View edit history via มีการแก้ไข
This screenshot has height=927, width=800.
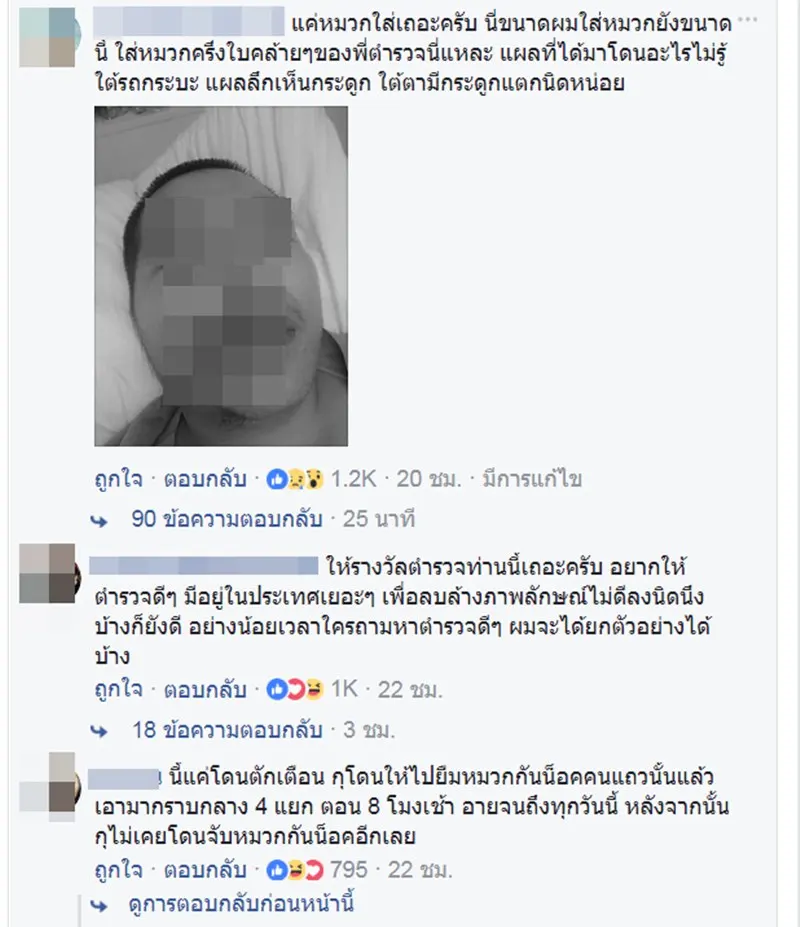[532, 478]
